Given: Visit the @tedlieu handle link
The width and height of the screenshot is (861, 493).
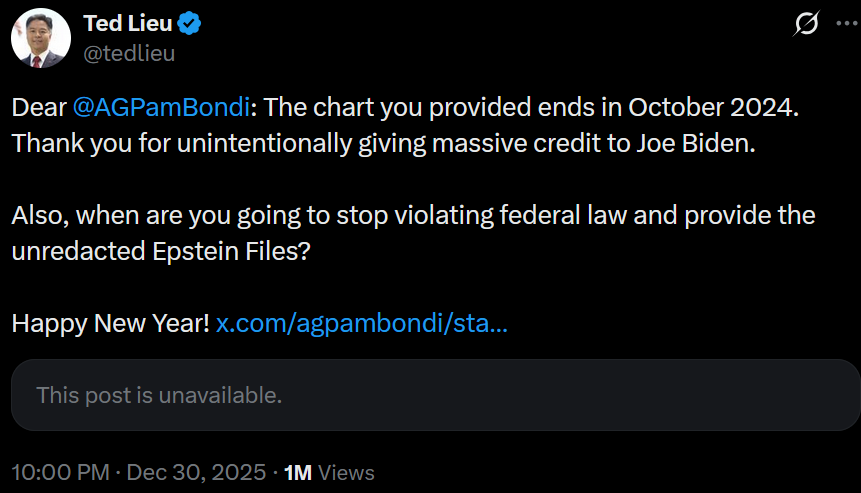Looking at the screenshot, I should coord(129,53).
